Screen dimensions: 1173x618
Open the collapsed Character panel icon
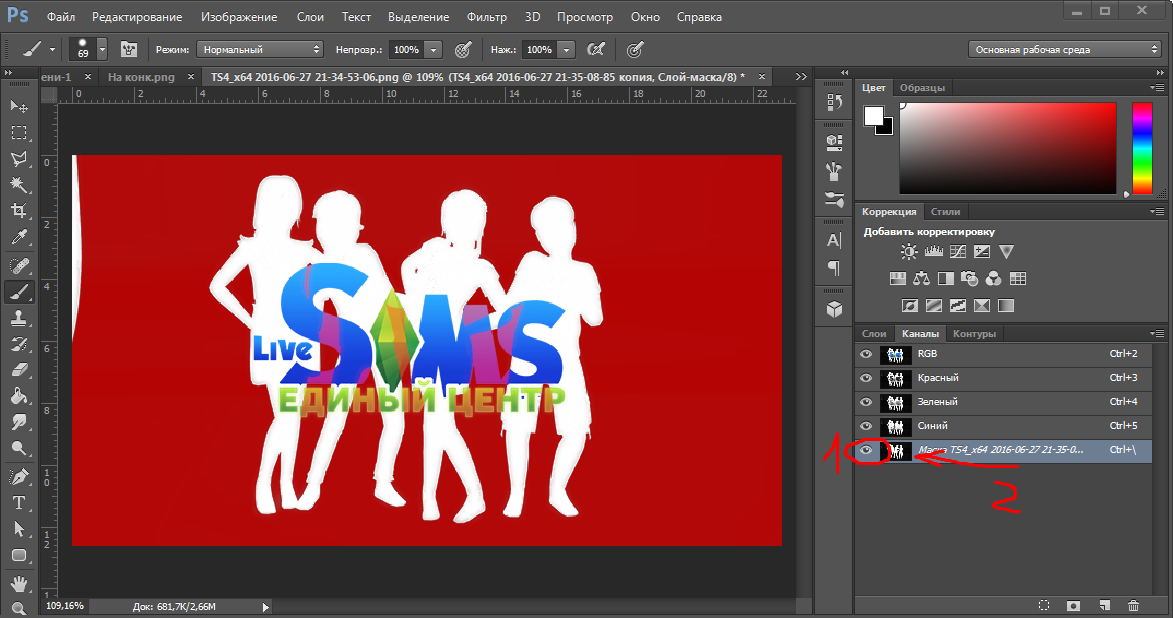(x=834, y=240)
